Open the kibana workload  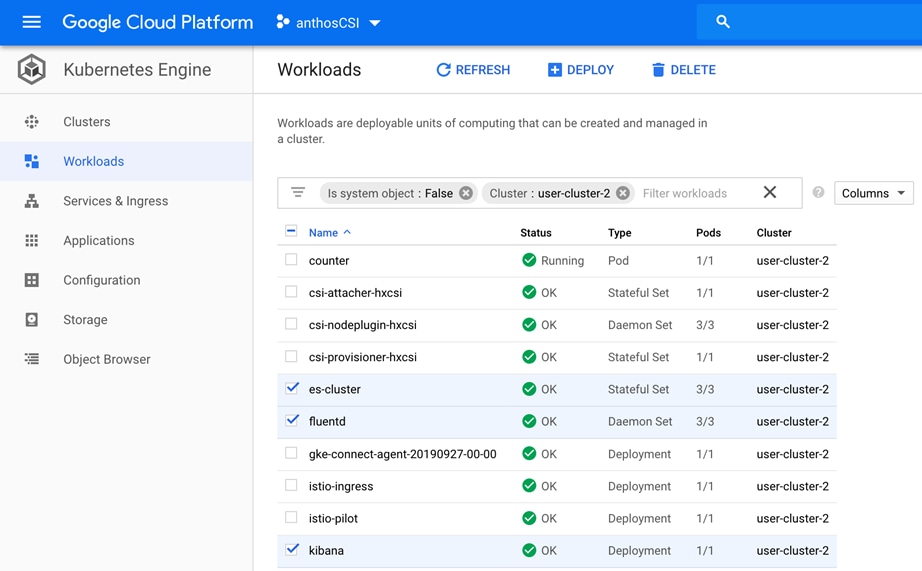point(326,551)
